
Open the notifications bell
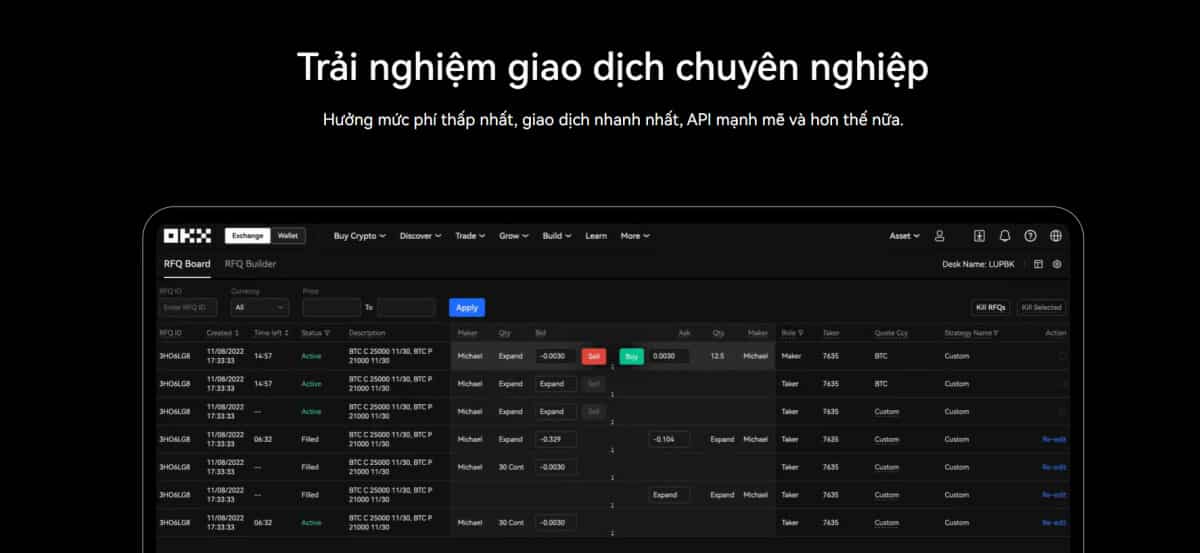[1005, 236]
